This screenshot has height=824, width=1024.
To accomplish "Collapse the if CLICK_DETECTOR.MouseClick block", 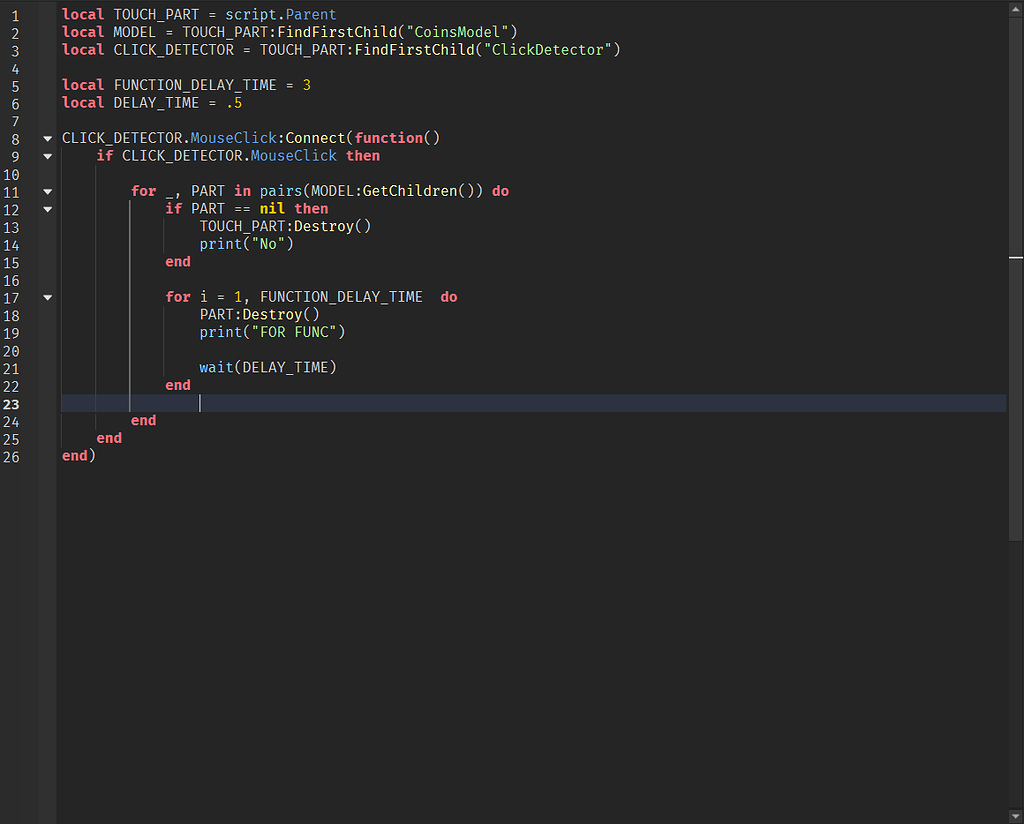I will coord(47,156).
